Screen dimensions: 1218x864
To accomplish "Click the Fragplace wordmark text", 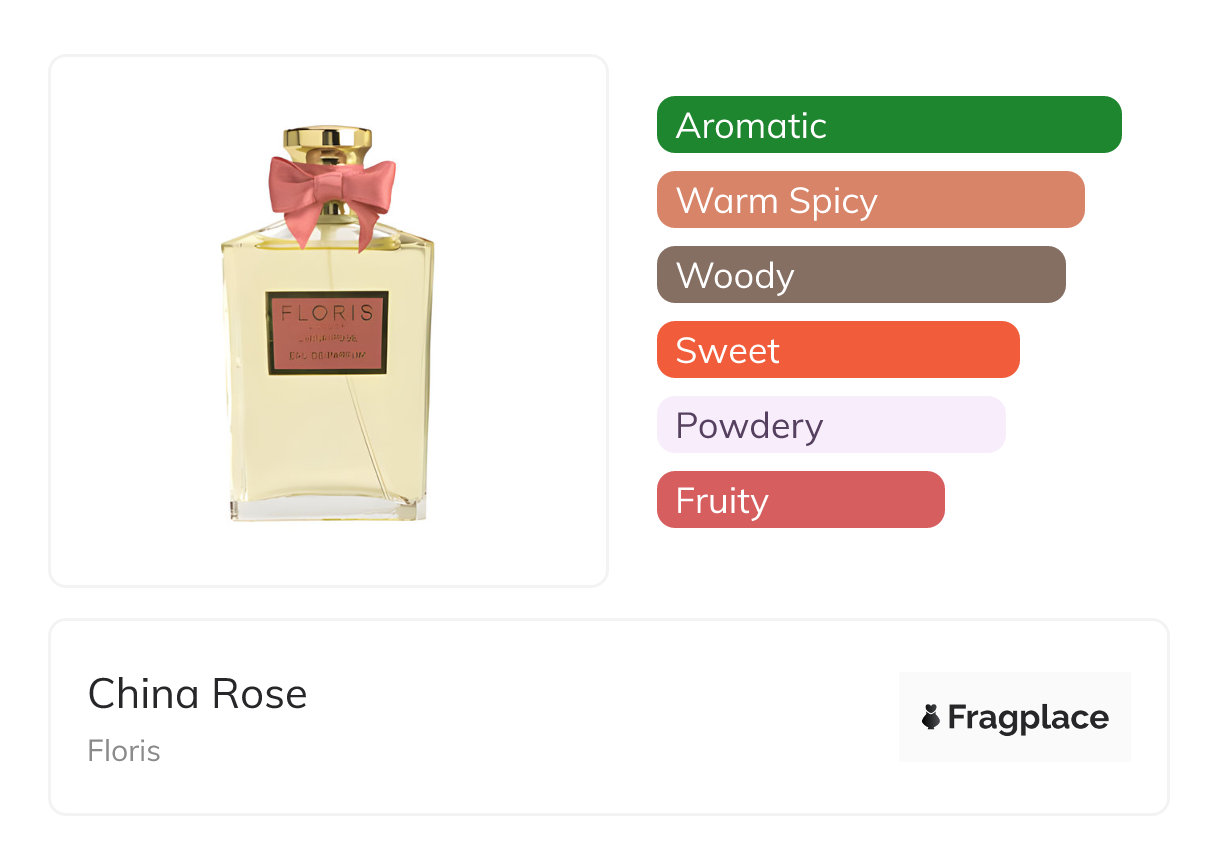I will coord(1027,717).
